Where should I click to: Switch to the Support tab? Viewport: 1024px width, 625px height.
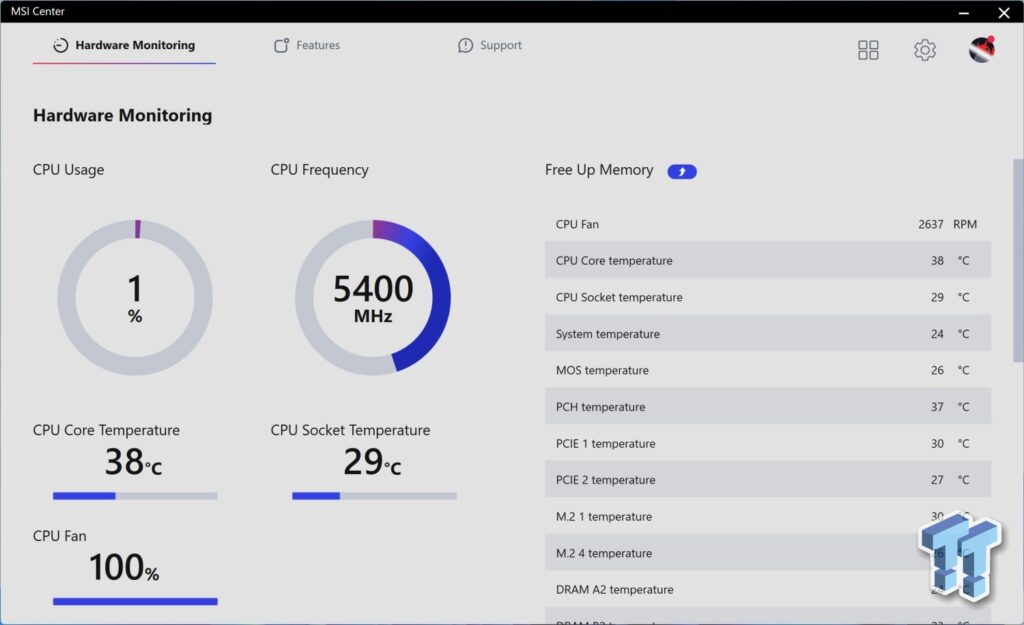490,45
